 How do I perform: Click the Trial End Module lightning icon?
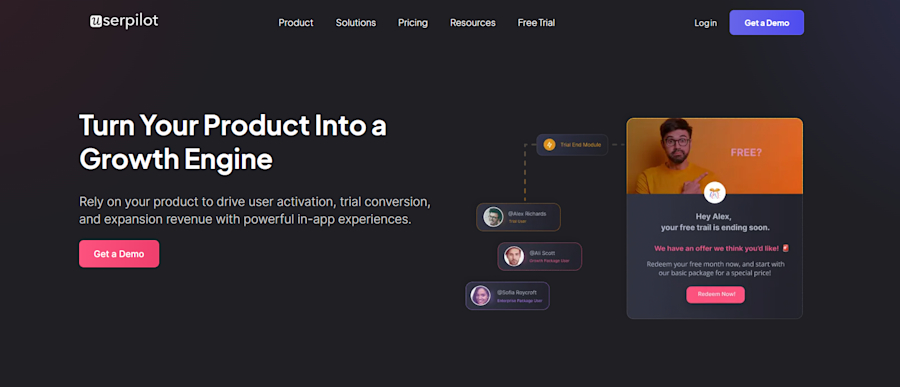click(x=549, y=145)
